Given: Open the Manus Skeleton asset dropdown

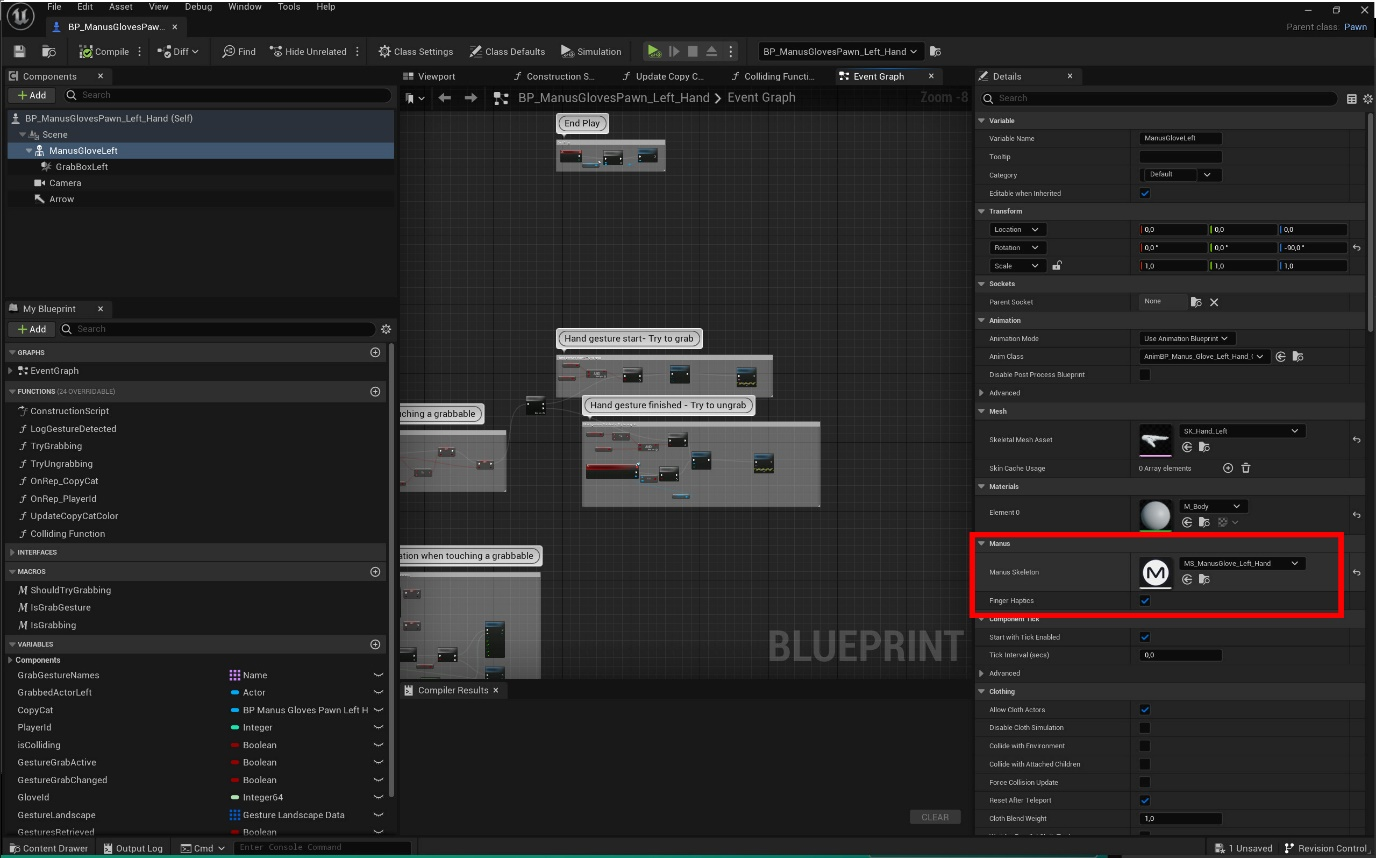Looking at the screenshot, I should 1241,564.
